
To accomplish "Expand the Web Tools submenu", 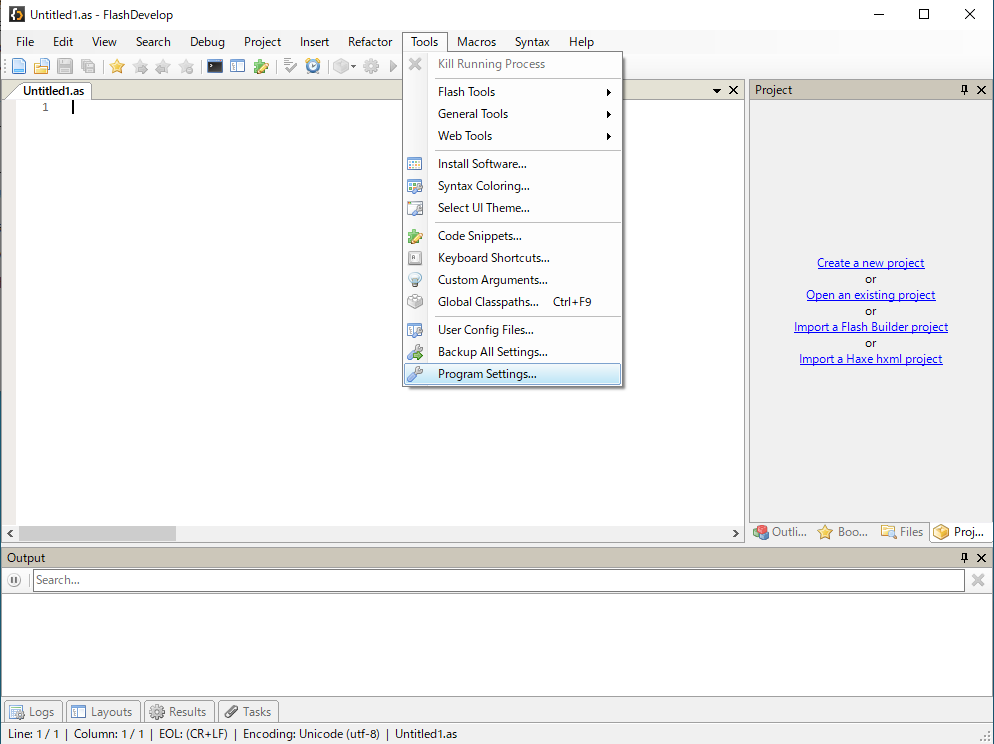I will [512, 136].
